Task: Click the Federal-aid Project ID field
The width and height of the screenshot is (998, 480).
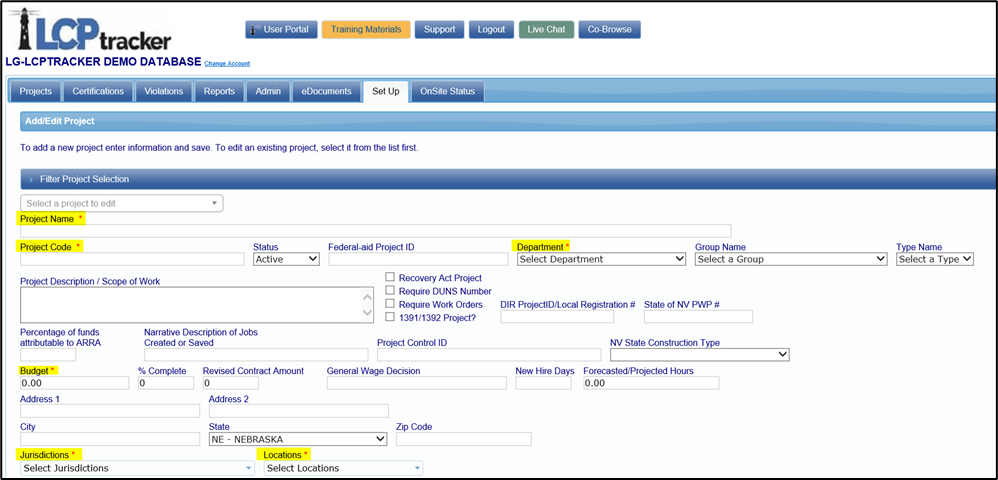Action: click(x=418, y=259)
